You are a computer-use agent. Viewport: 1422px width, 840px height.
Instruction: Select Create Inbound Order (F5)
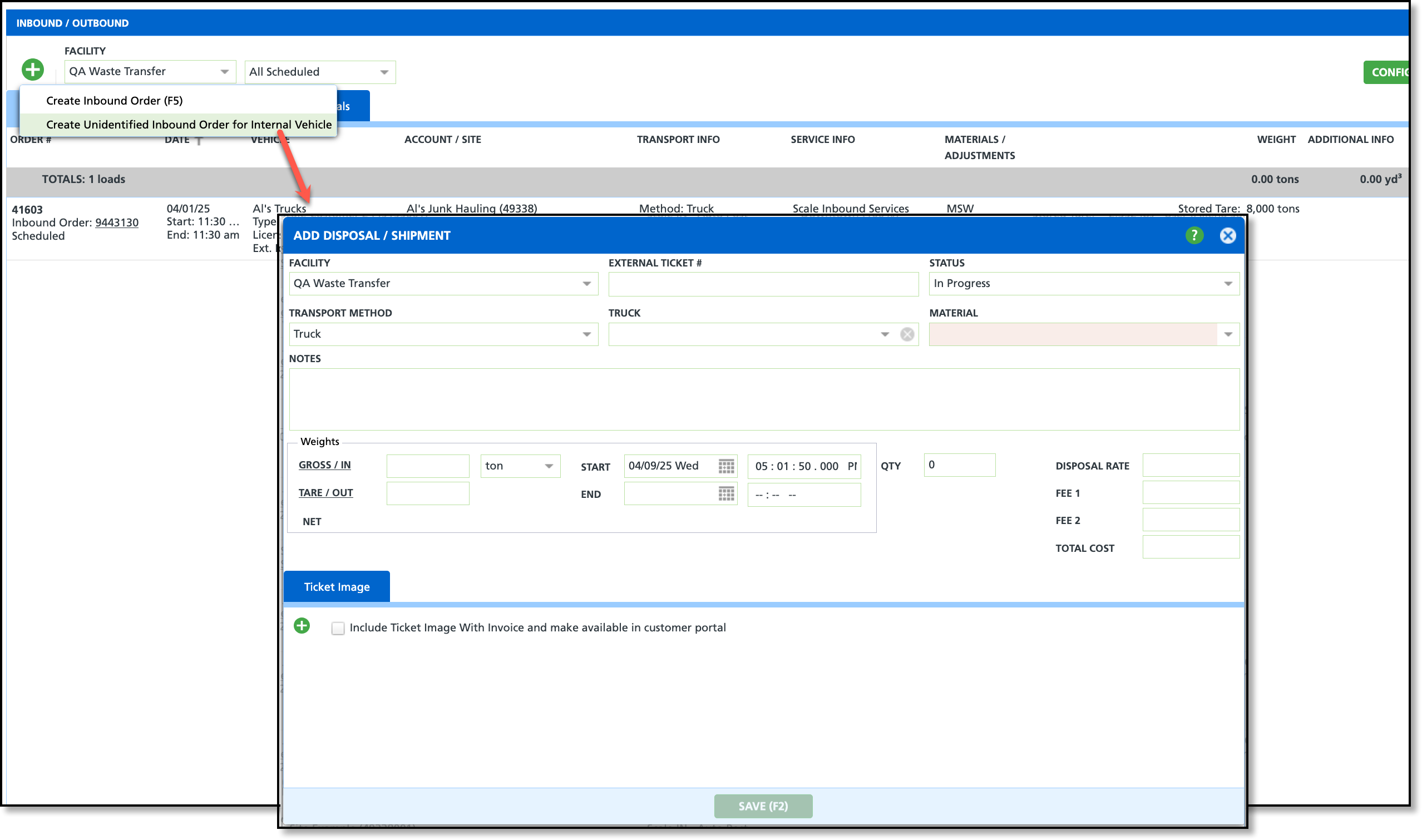click(x=115, y=101)
